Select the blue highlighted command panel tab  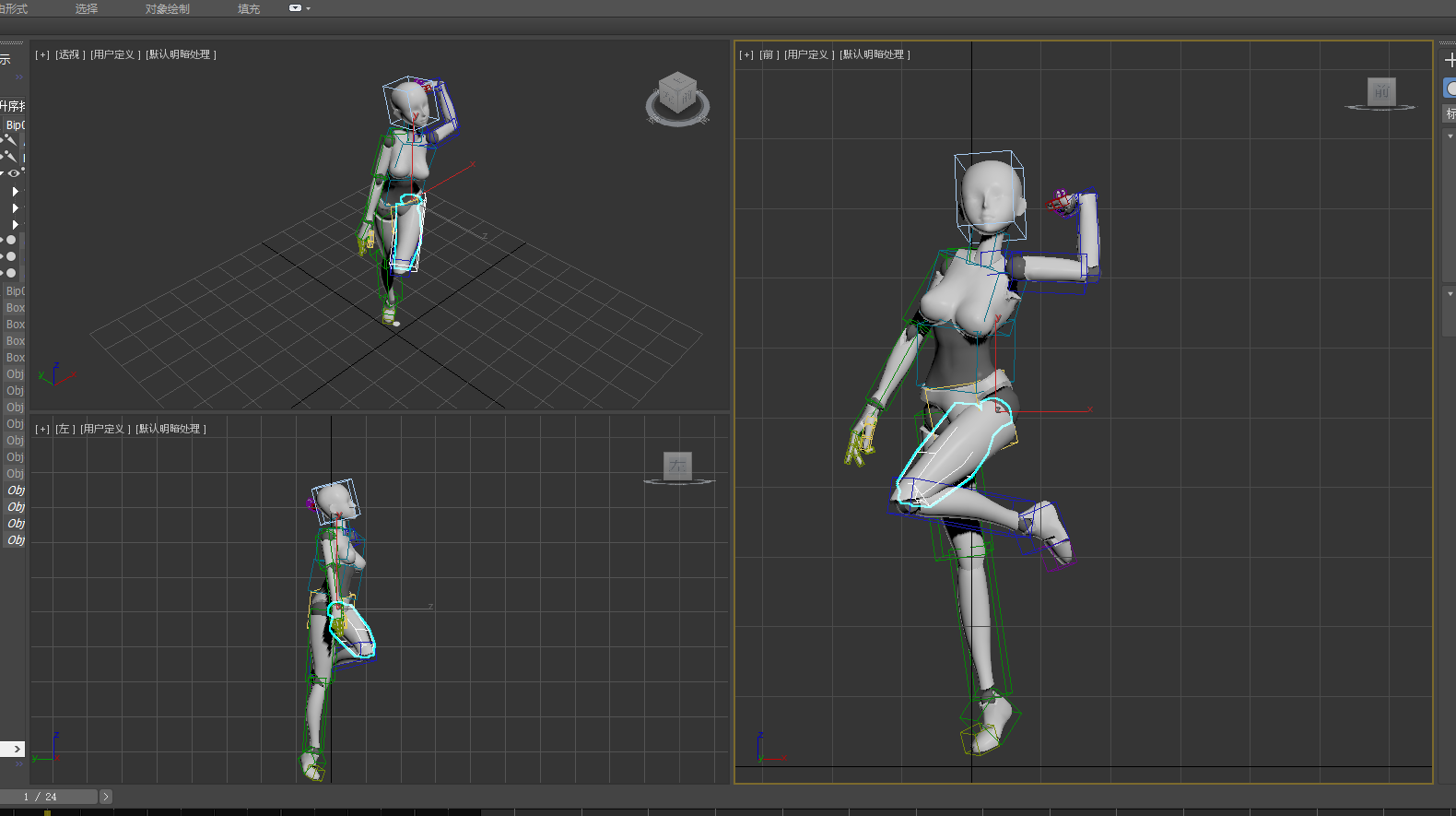tap(1450, 88)
